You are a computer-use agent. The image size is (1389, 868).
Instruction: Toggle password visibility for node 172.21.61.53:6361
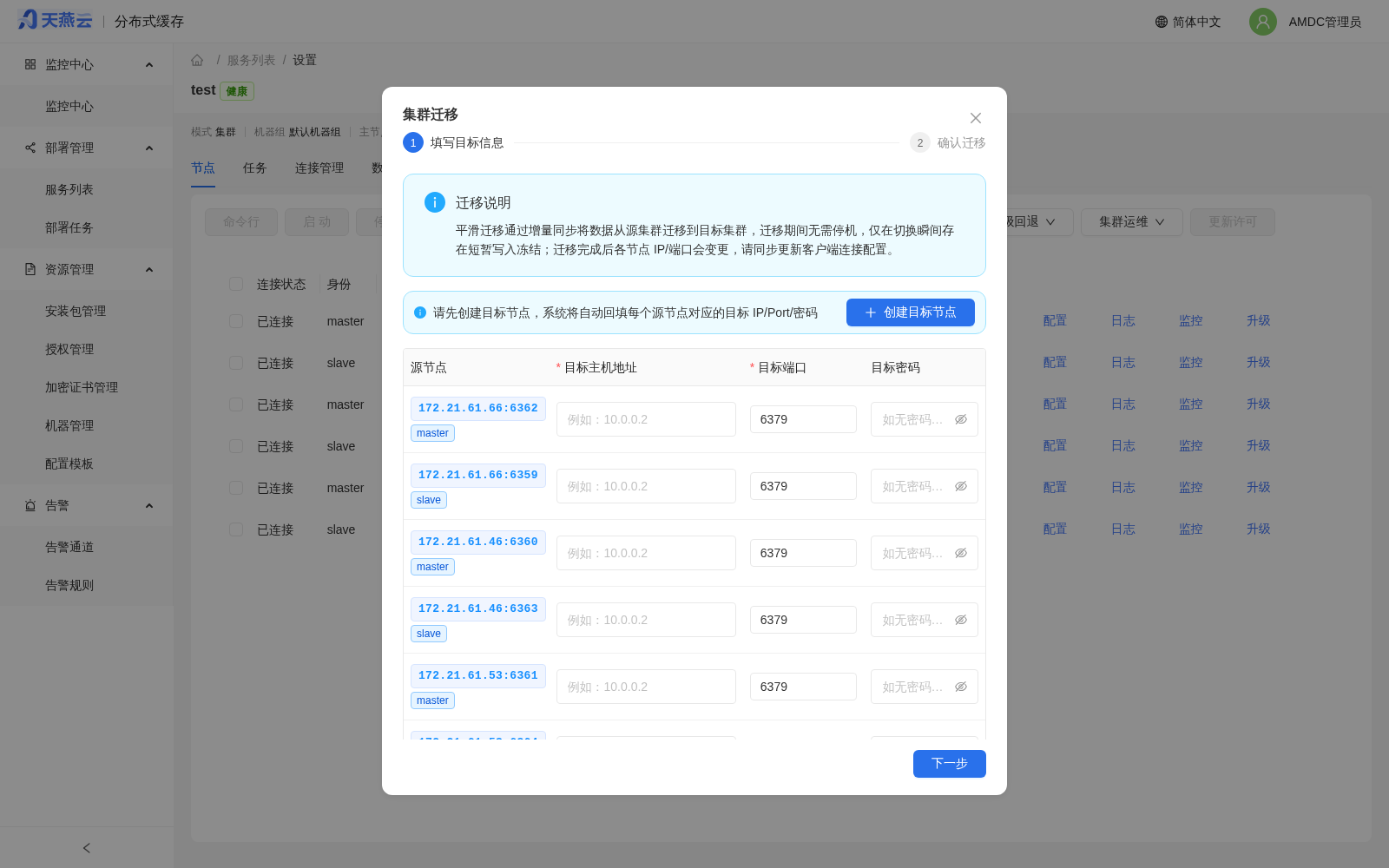961,687
